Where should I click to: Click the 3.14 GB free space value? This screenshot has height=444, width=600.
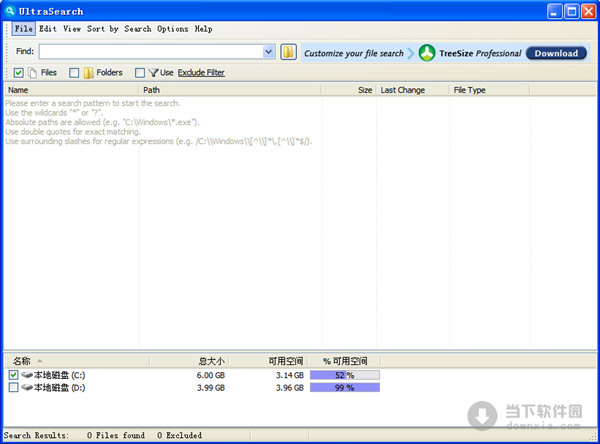pyautogui.click(x=290, y=375)
